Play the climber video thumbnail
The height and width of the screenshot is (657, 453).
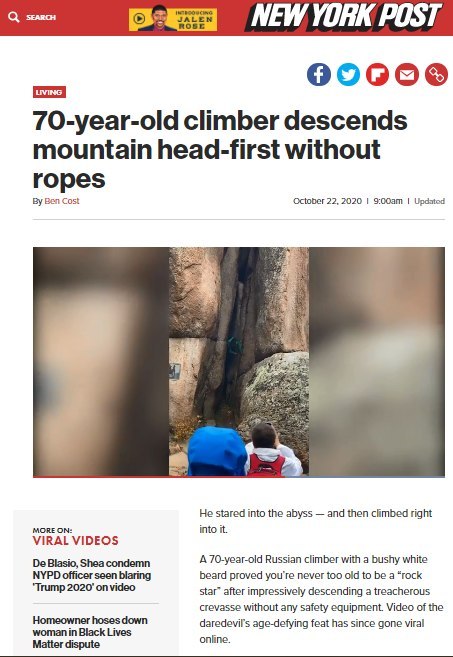[x=239, y=362]
